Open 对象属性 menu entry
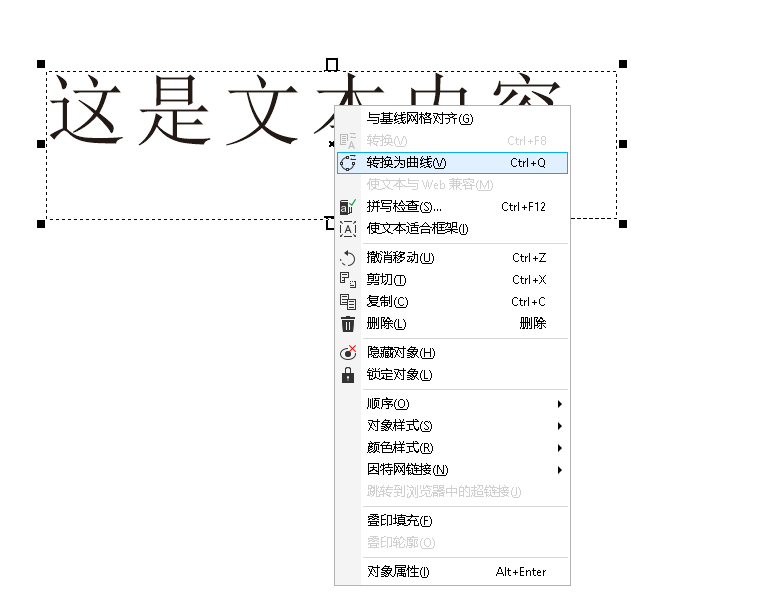This screenshot has width=780, height=599. 452,572
